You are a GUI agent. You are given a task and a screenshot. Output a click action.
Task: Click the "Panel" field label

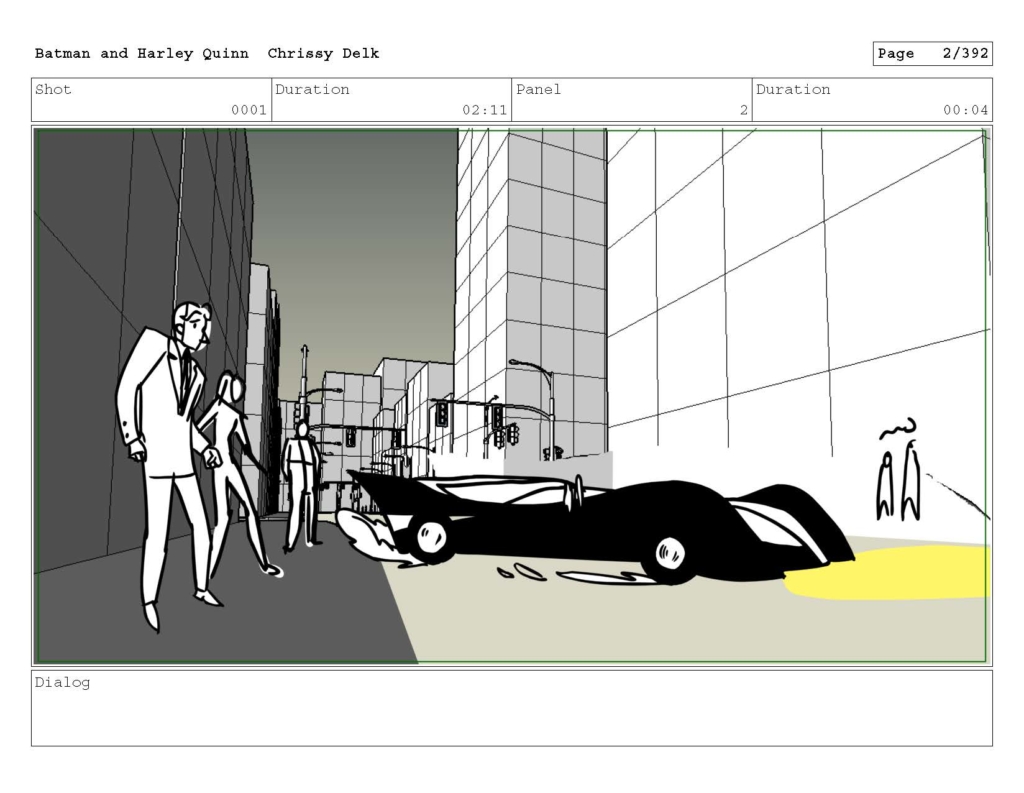(x=538, y=89)
